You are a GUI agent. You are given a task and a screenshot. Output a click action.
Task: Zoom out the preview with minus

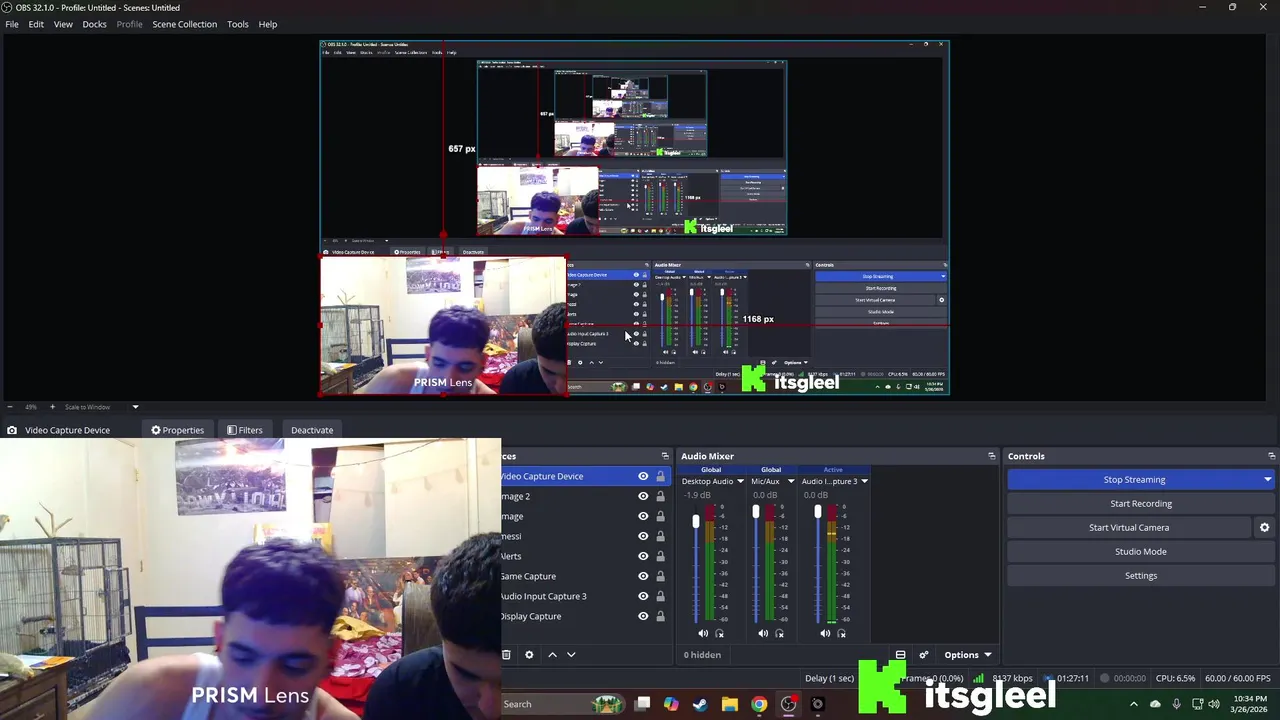click(x=10, y=407)
